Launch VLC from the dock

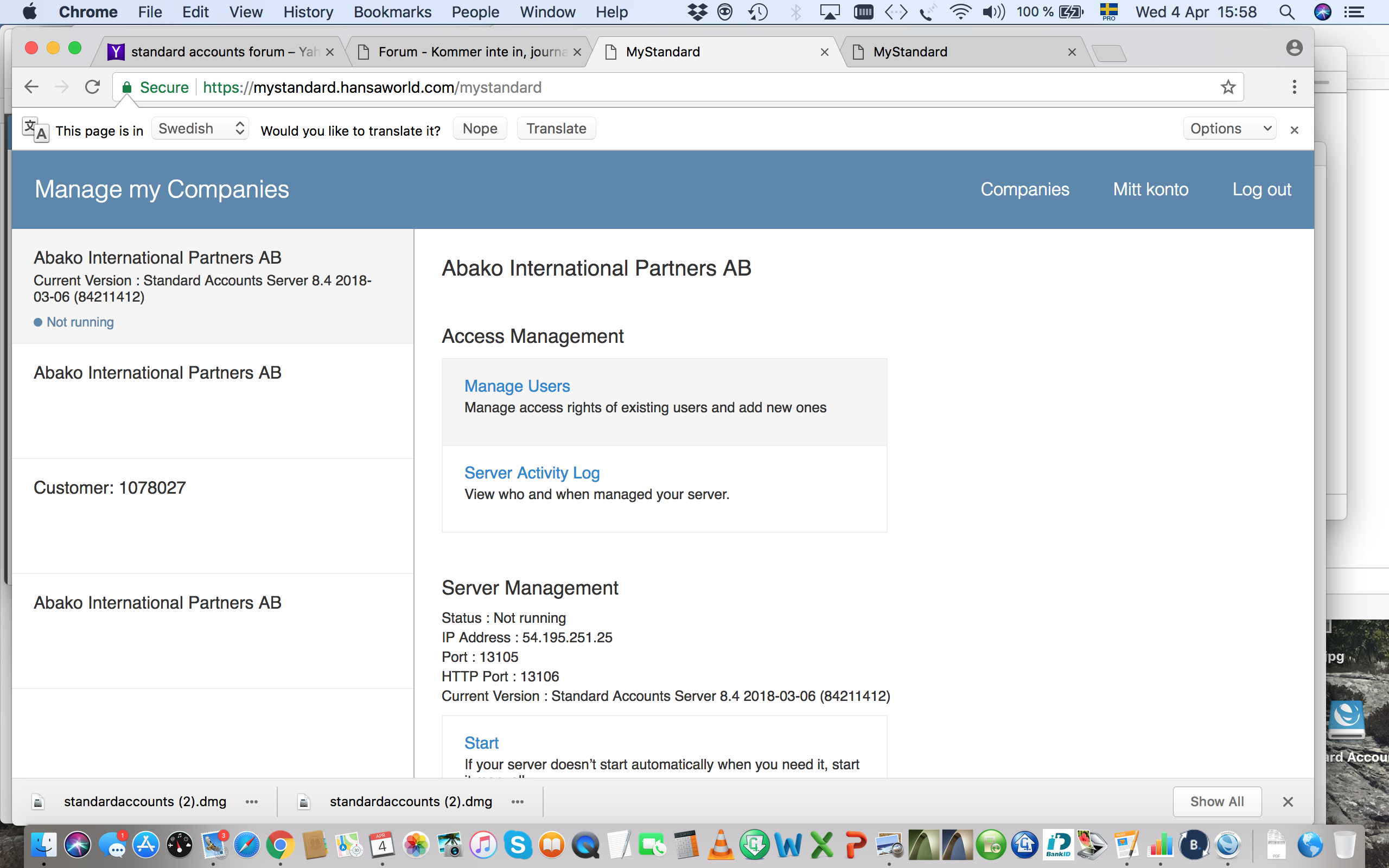click(721, 845)
